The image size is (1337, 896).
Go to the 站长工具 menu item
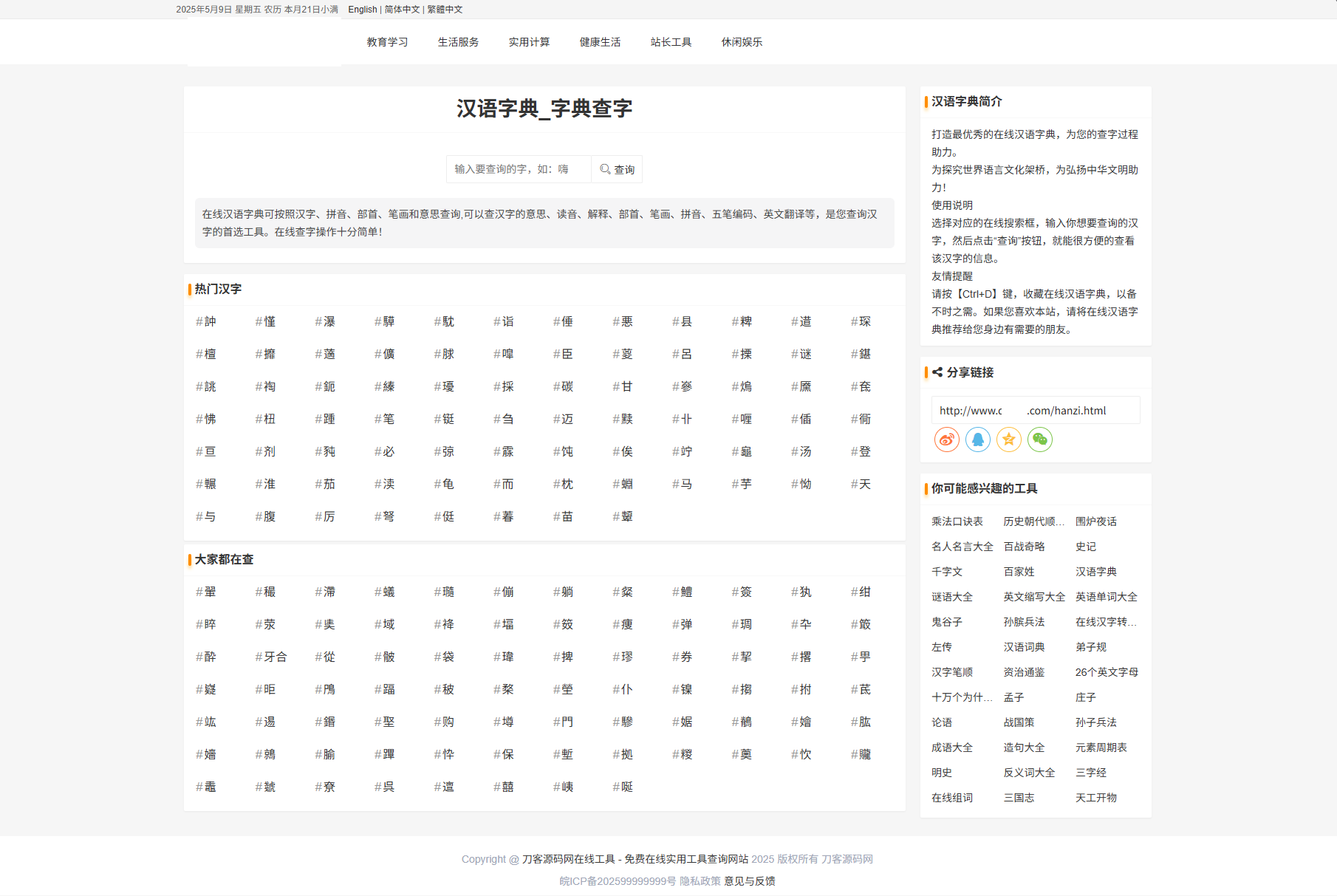click(671, 42)
